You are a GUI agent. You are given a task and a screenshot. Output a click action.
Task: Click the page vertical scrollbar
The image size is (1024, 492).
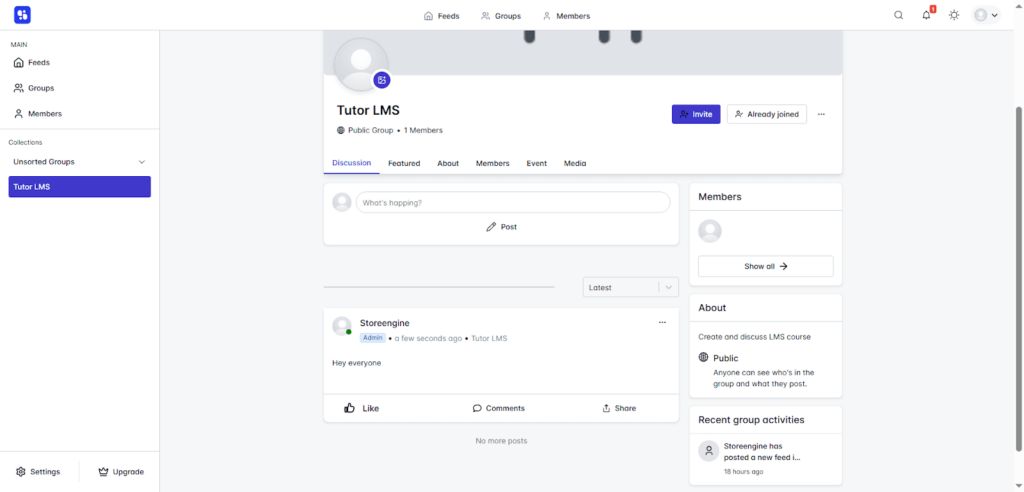tap(1019, 278)
